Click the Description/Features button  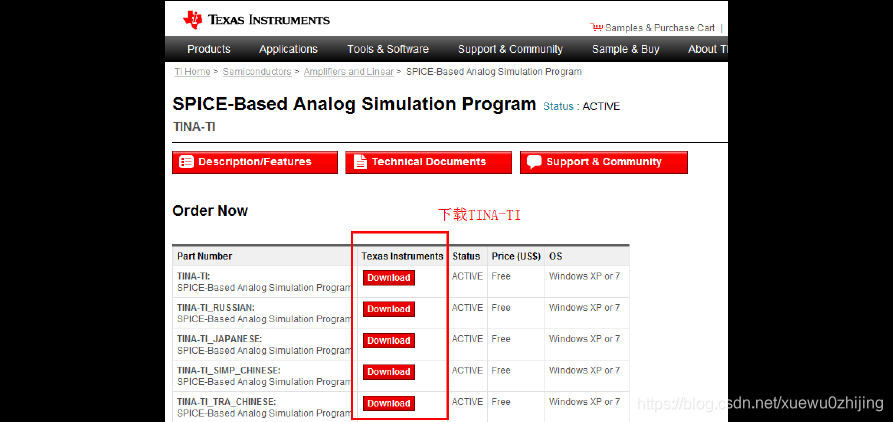pyautogui.click(x=255, y=162)
